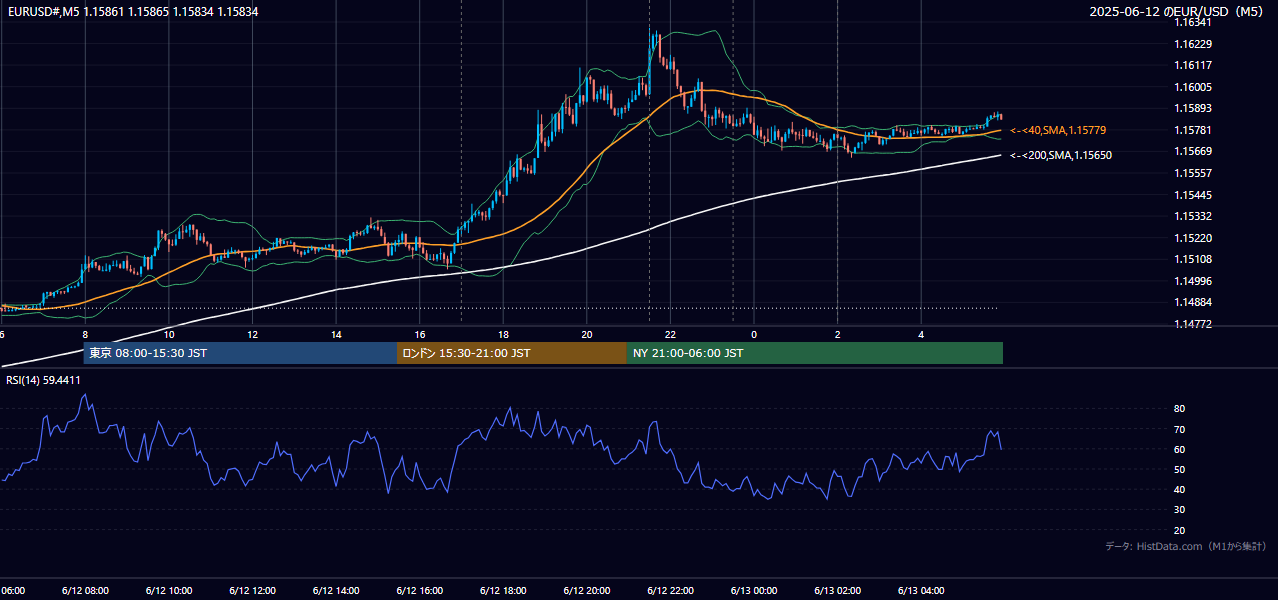Click the RSI 80 level label

click(1180, 409)
